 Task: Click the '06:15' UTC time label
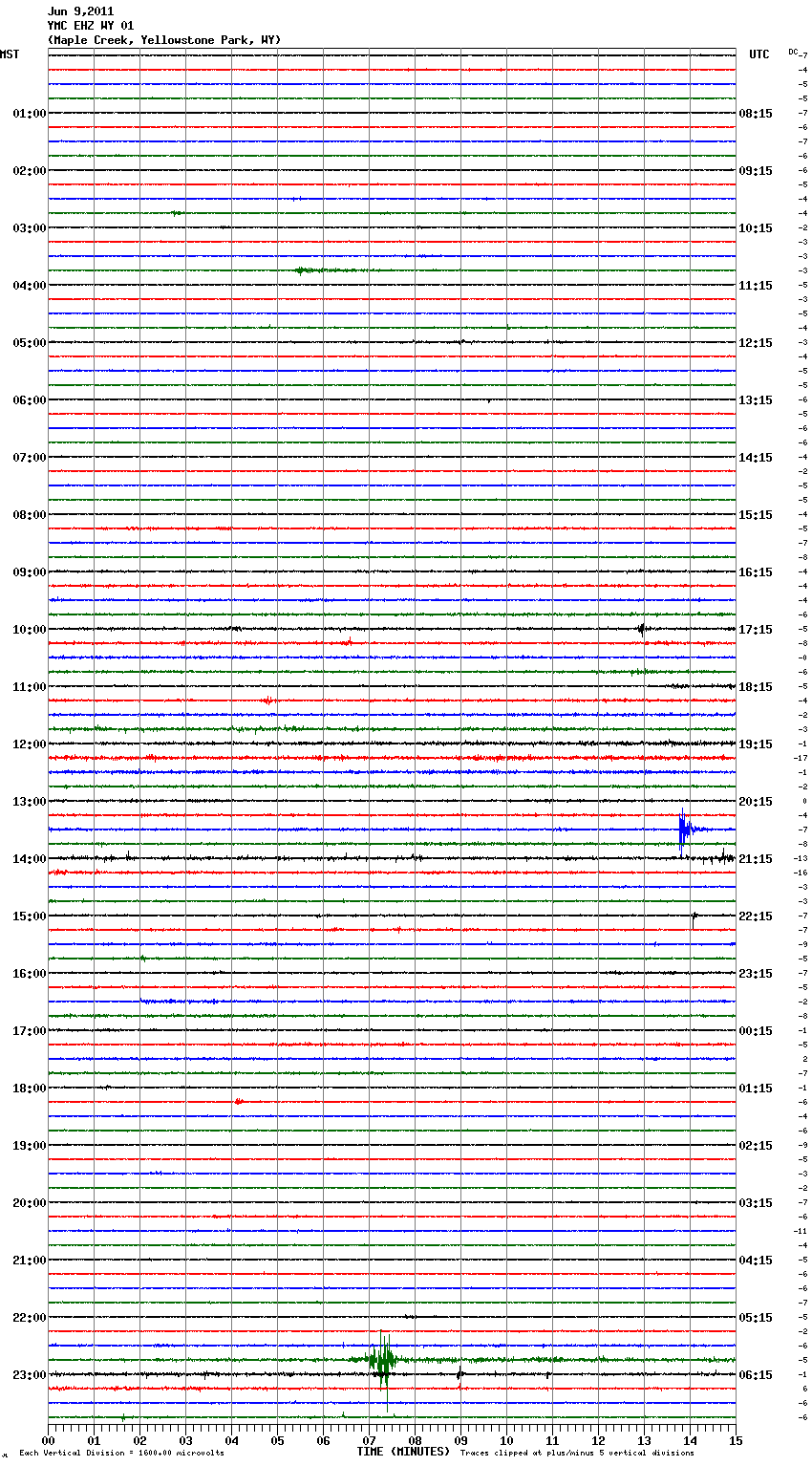pos(756,1375)
